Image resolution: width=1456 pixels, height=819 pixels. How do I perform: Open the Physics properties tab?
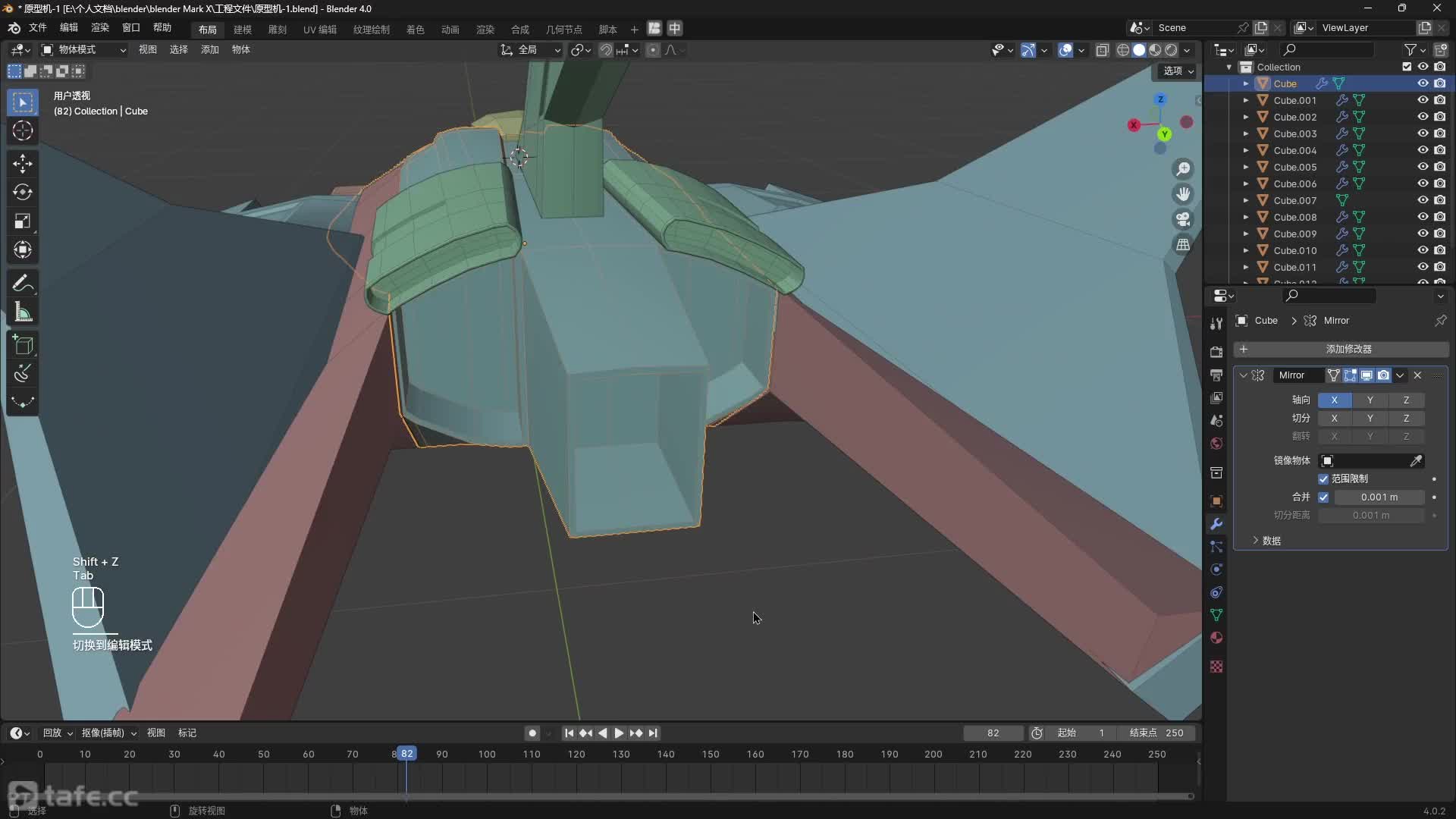click(1216, 570)
